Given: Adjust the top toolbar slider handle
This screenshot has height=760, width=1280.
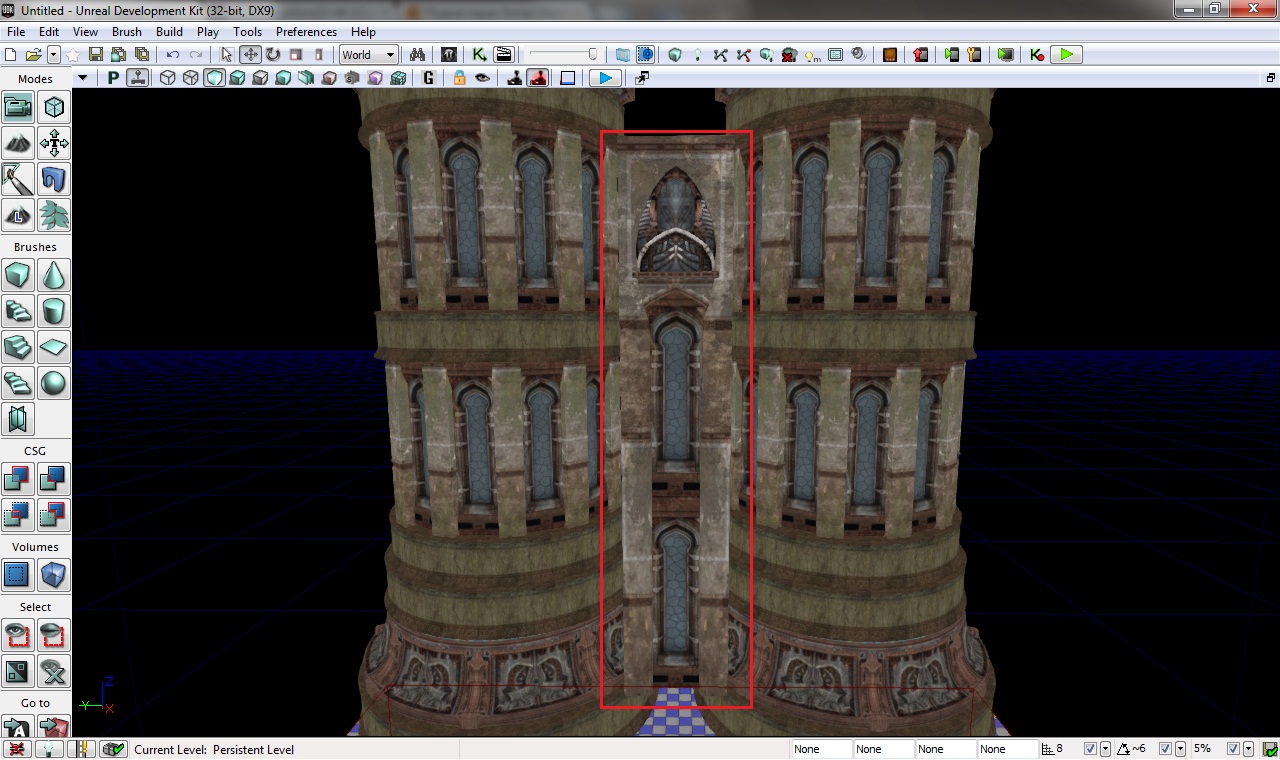Looking at the screenshot, I should [592, 55].
